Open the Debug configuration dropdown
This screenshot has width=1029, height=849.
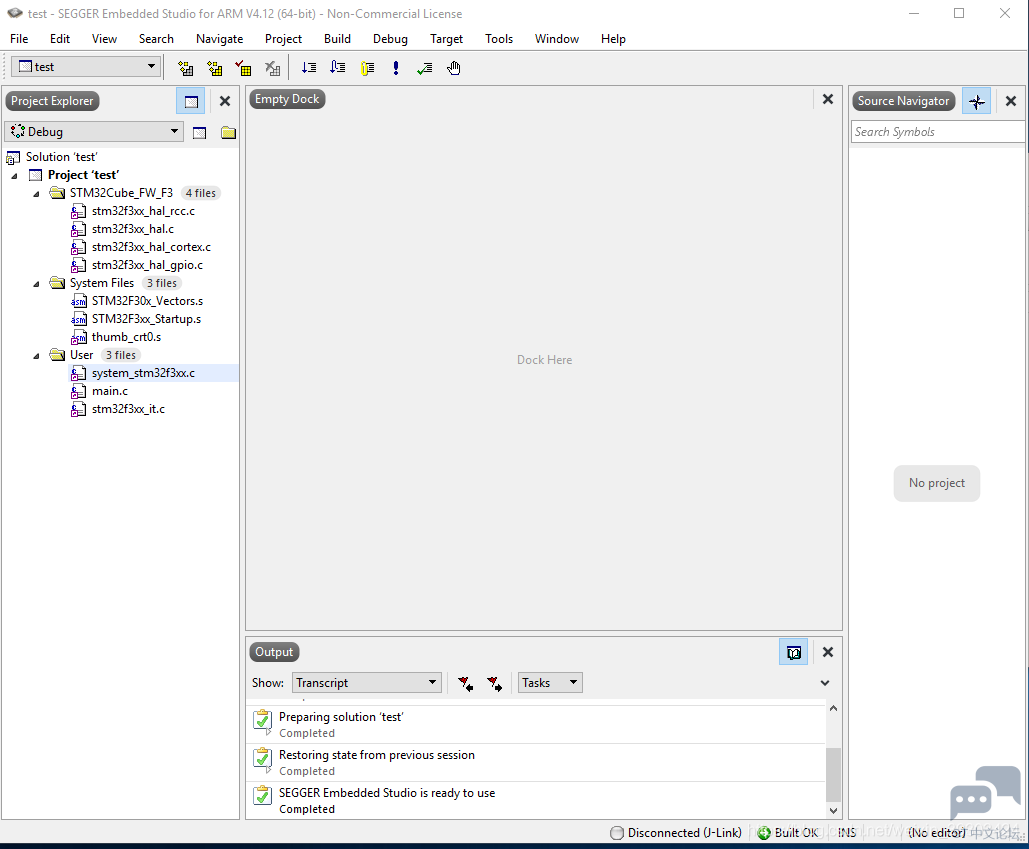coord(94,131)
